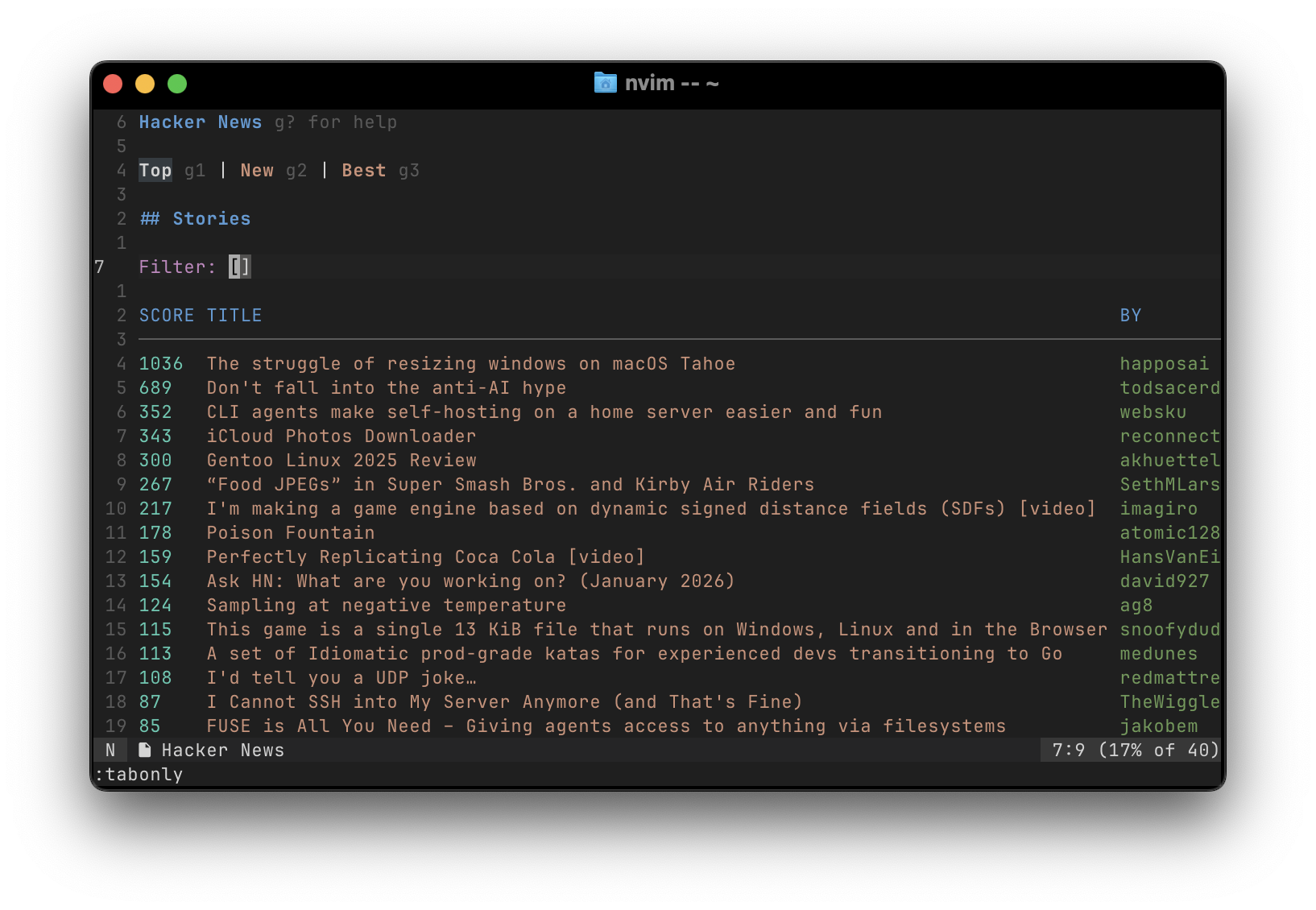Viewport: 1316px width, 910px height.
Task: Click the ':tabonly' command line
Action: (139, 774)
